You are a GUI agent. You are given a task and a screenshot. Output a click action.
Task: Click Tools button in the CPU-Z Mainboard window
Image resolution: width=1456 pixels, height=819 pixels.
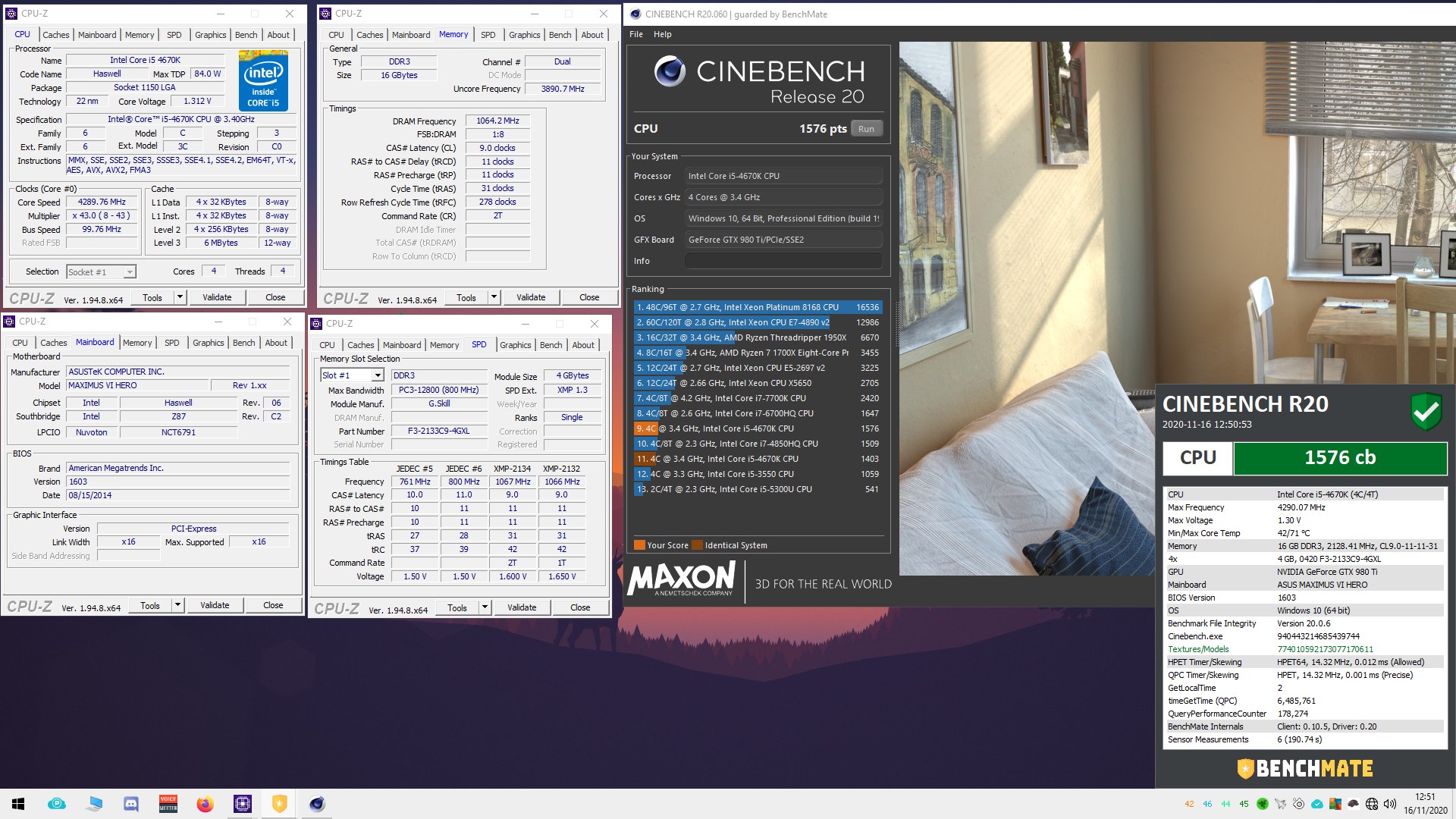150,605
